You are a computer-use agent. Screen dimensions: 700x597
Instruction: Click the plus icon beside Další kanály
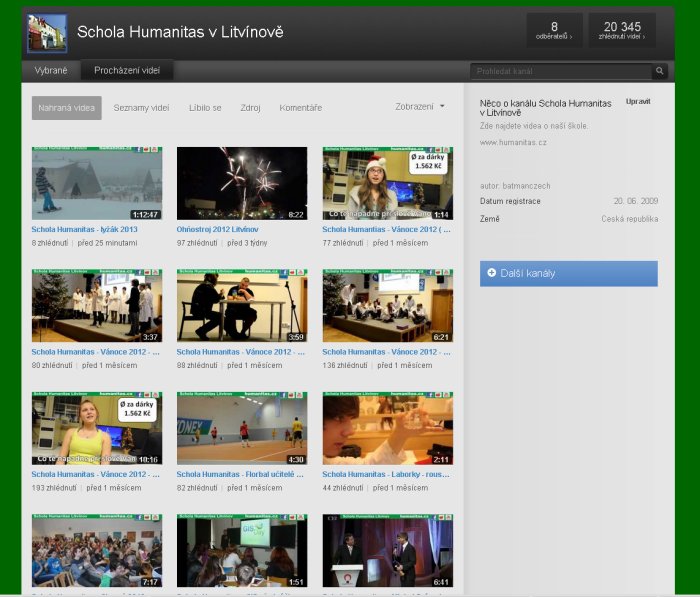coord(491,273)
